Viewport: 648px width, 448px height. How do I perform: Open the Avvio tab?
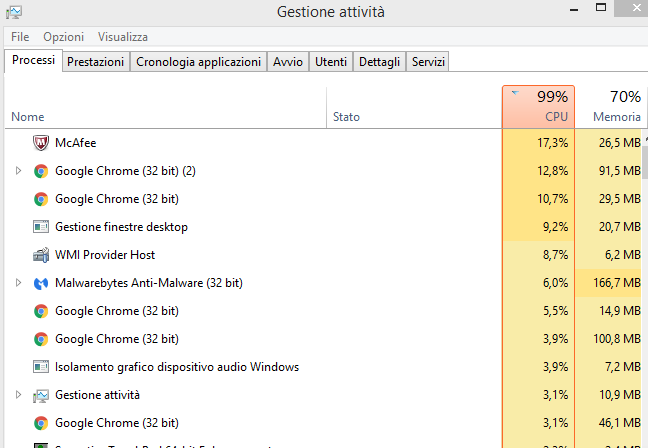coord(288,62)
